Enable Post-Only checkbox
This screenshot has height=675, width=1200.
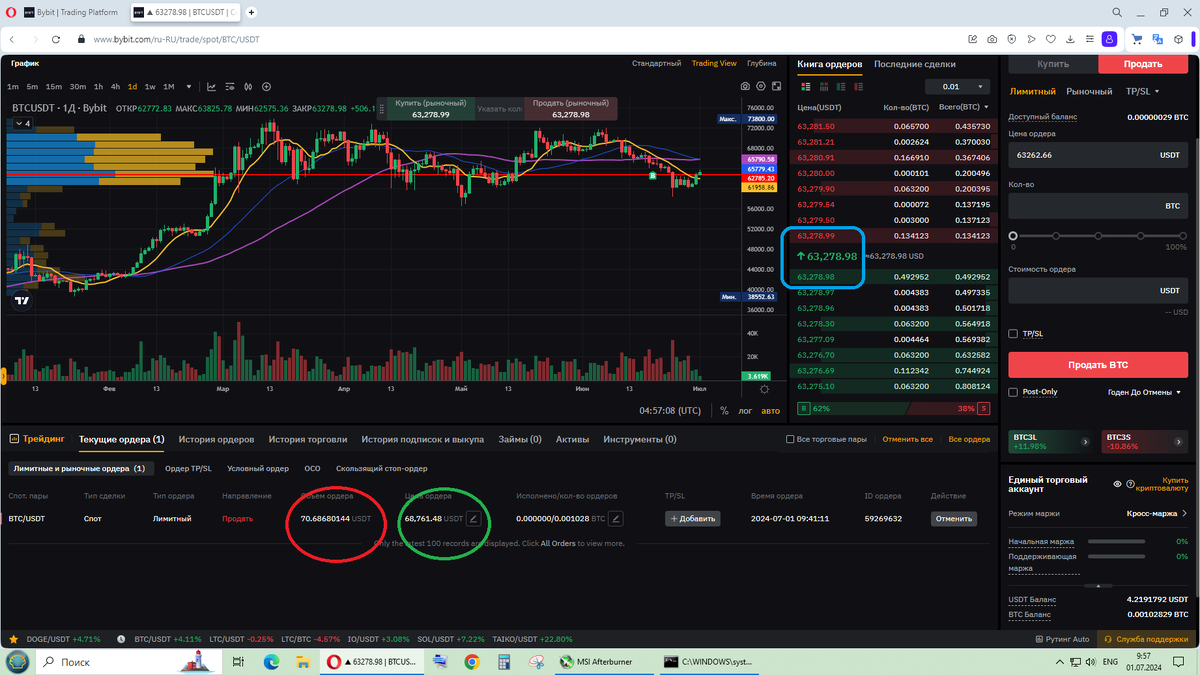1014,392
